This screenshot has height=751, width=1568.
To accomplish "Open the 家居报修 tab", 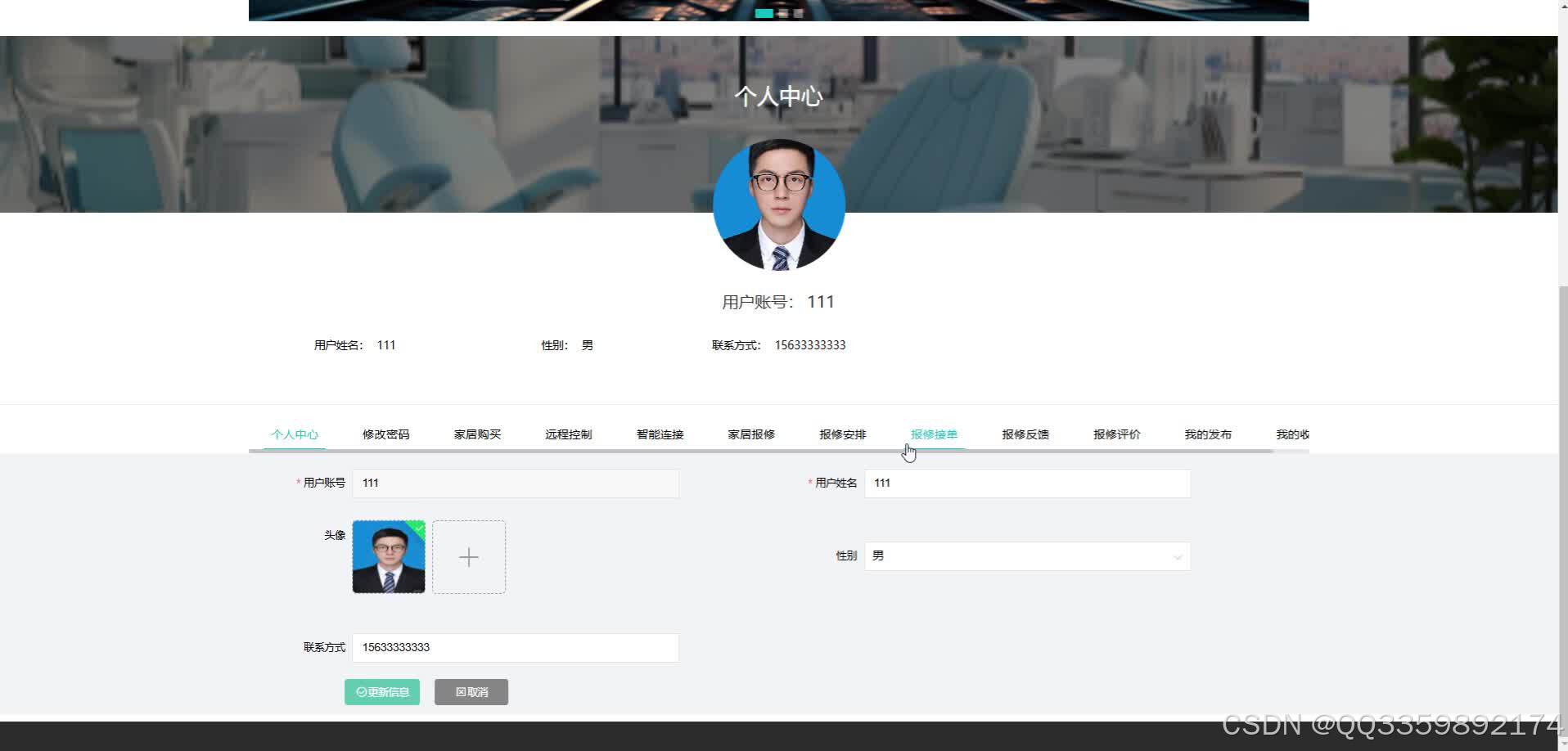I will [x=751, y=434].
